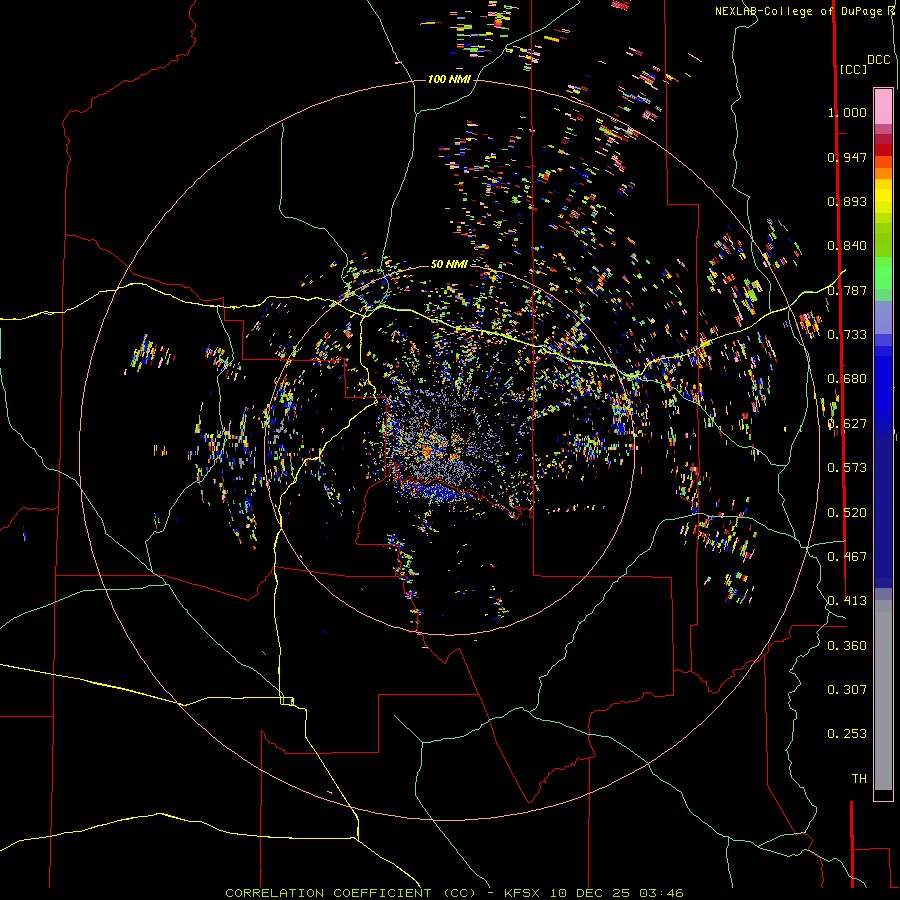Click the 0.627 color scale label
Screen dimensions: 900x900
(x=847, y=424)
